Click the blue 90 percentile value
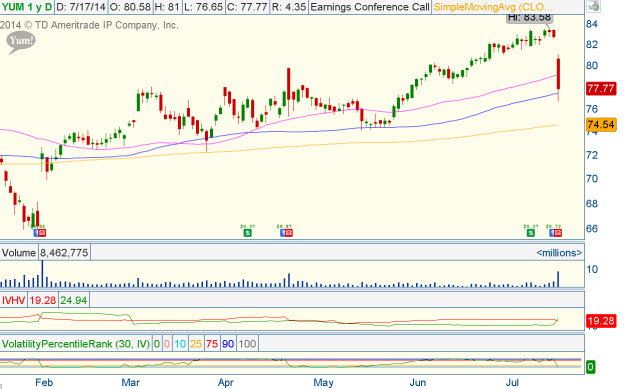625x389 pixels. (228, 344)
